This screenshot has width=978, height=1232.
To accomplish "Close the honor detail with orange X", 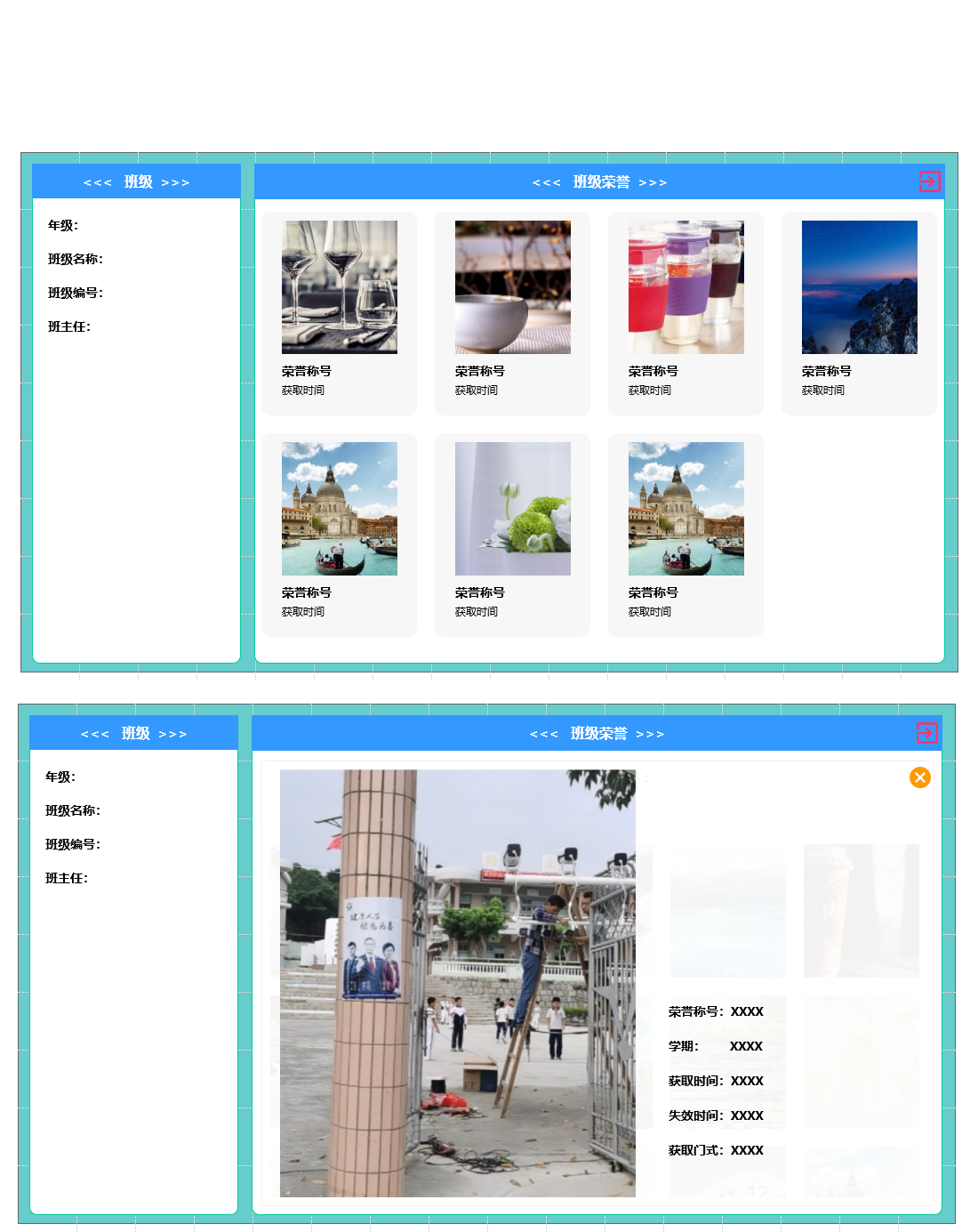I will coord(919,777).
